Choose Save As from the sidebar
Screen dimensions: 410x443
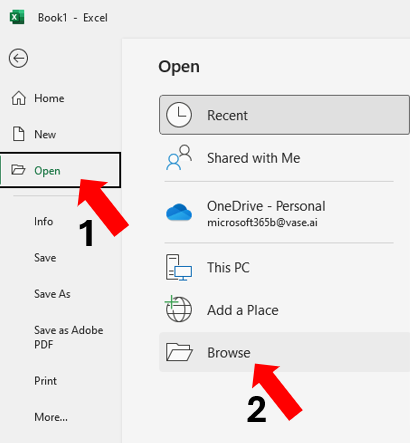(52, 294)
